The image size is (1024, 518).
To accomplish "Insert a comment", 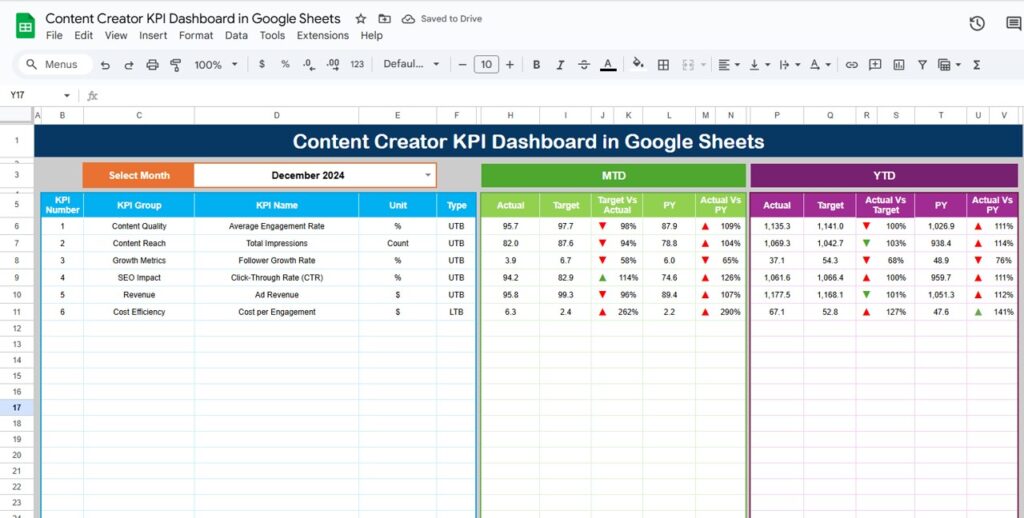I will (875, 65).
